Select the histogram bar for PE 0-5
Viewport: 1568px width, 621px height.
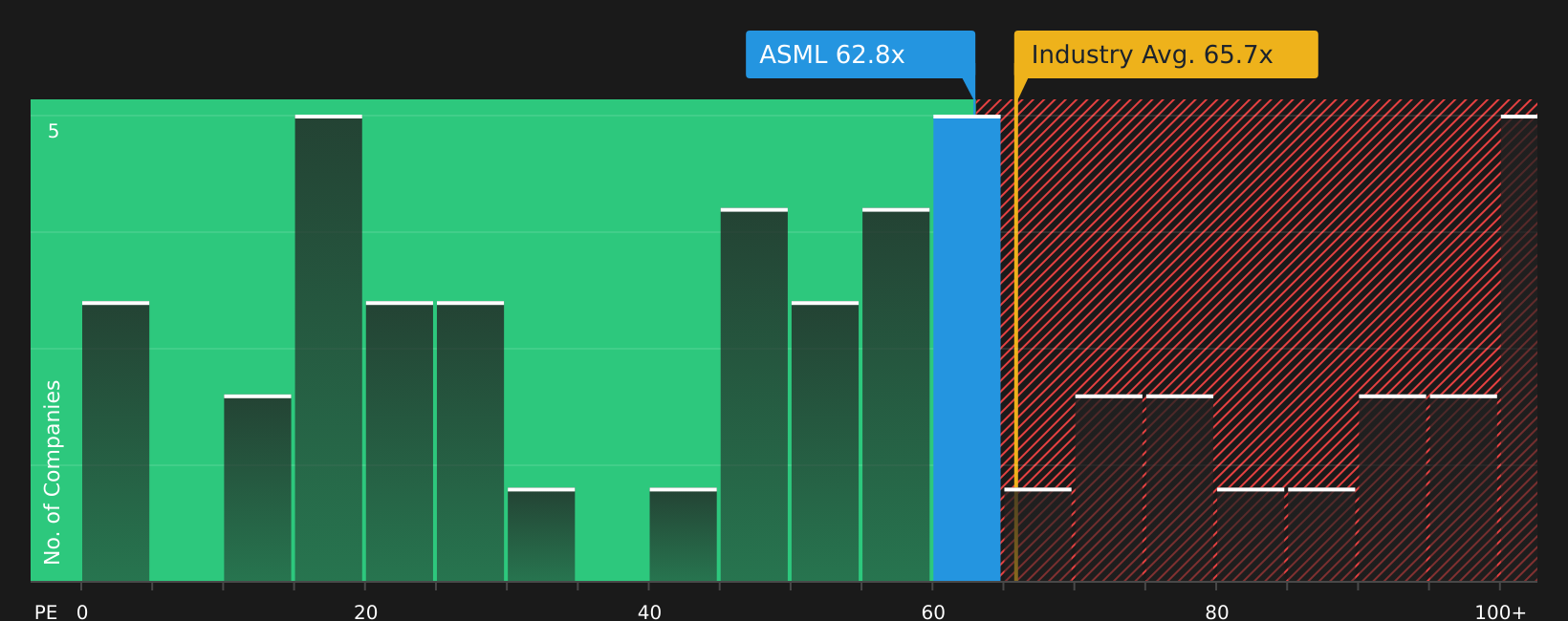pyautogui.click(x=116, y=441)
